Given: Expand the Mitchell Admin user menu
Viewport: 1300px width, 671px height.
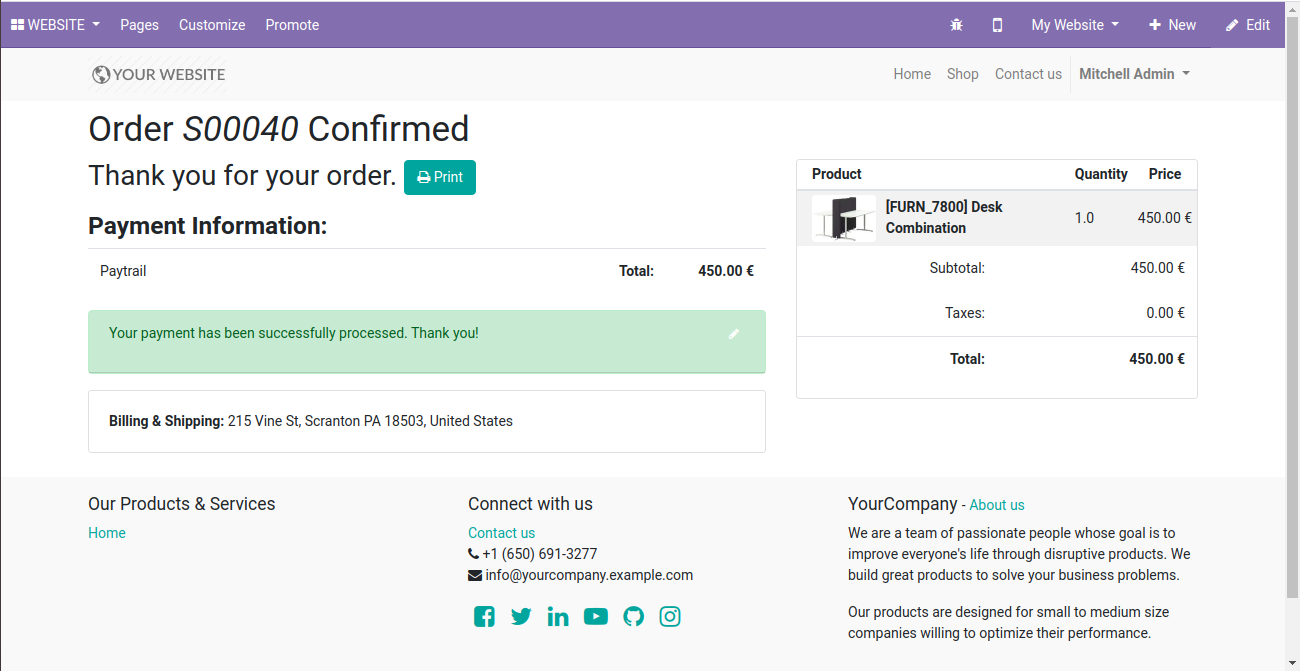Looking at the screenshot, I should 1134,74.
